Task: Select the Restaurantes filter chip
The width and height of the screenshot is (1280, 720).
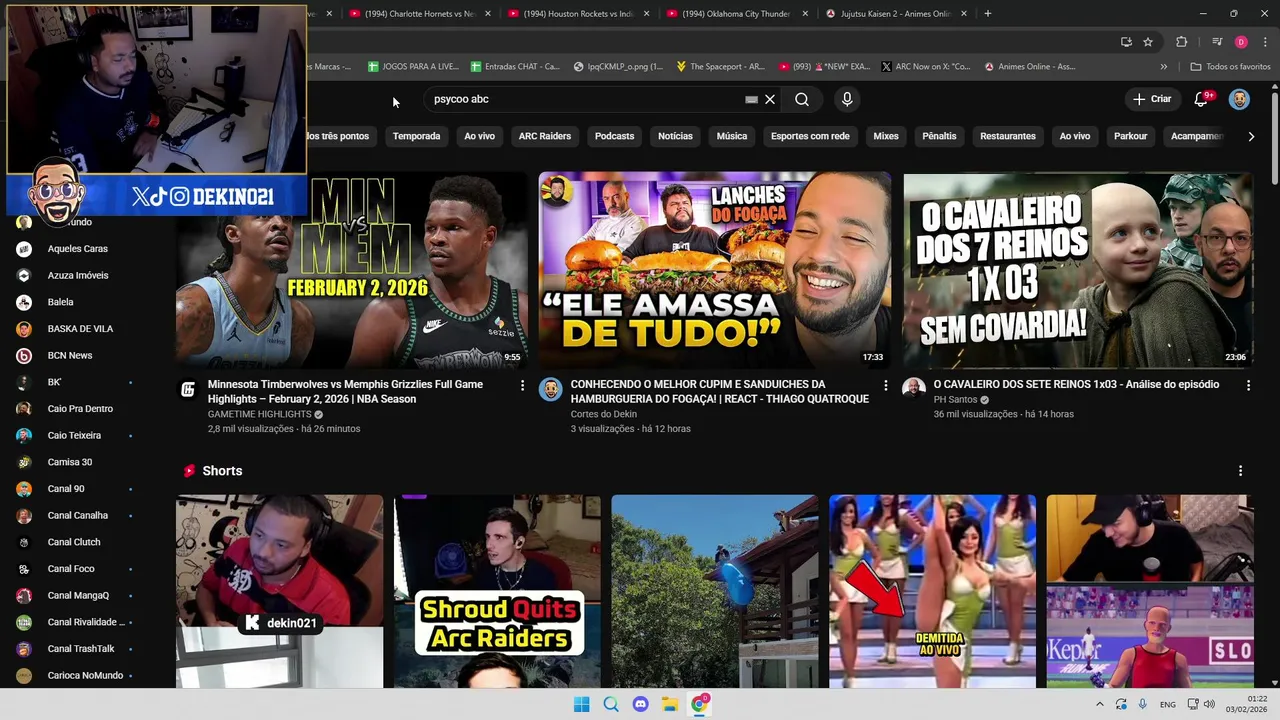Action: (1008, 136)
